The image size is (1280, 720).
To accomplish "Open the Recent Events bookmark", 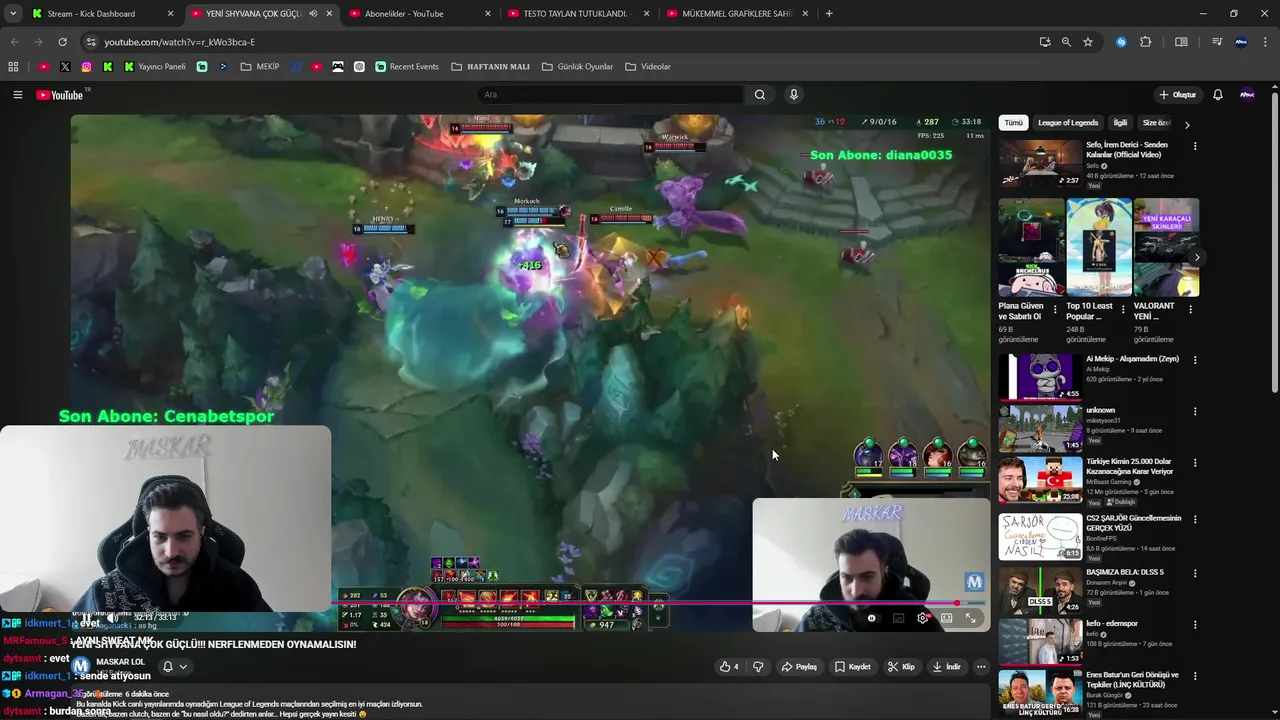I will [407, 67].
